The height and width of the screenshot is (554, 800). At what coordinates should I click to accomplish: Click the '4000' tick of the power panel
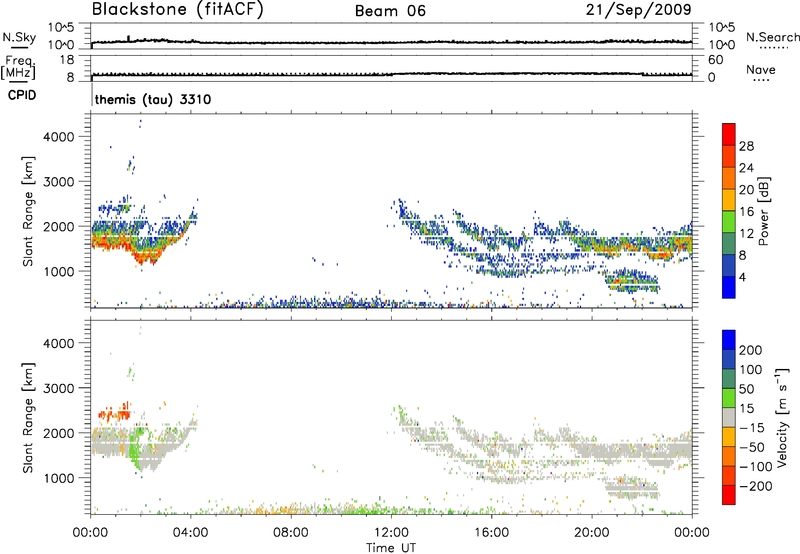pos(59,137)
